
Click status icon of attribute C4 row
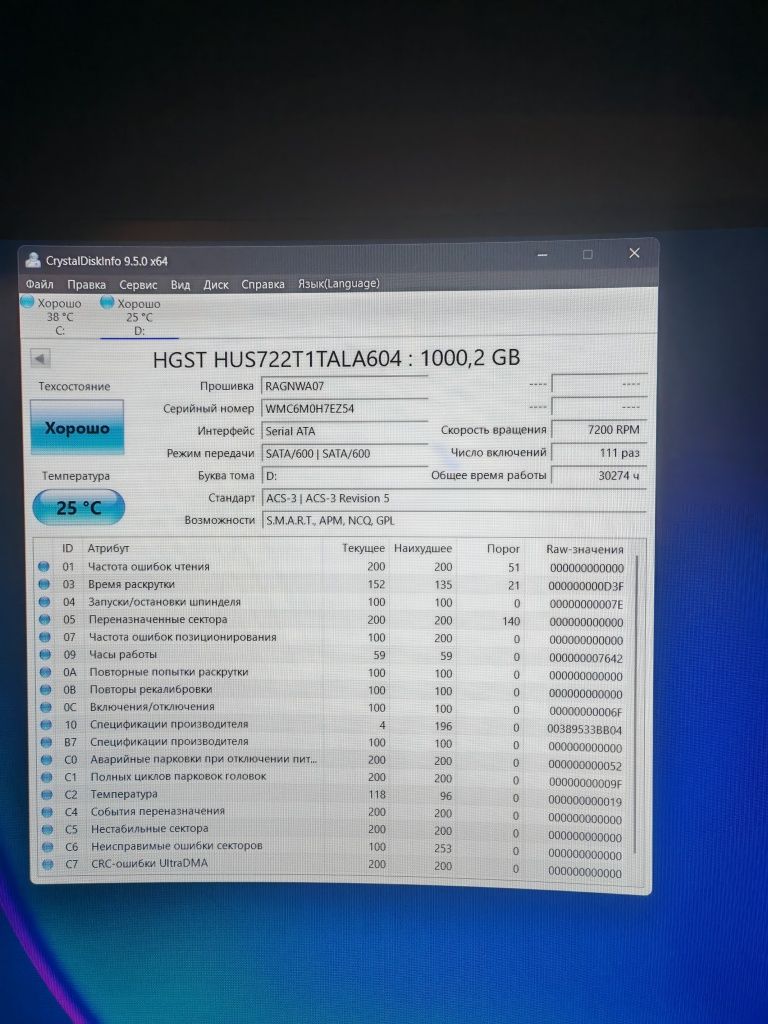(47, 812)
